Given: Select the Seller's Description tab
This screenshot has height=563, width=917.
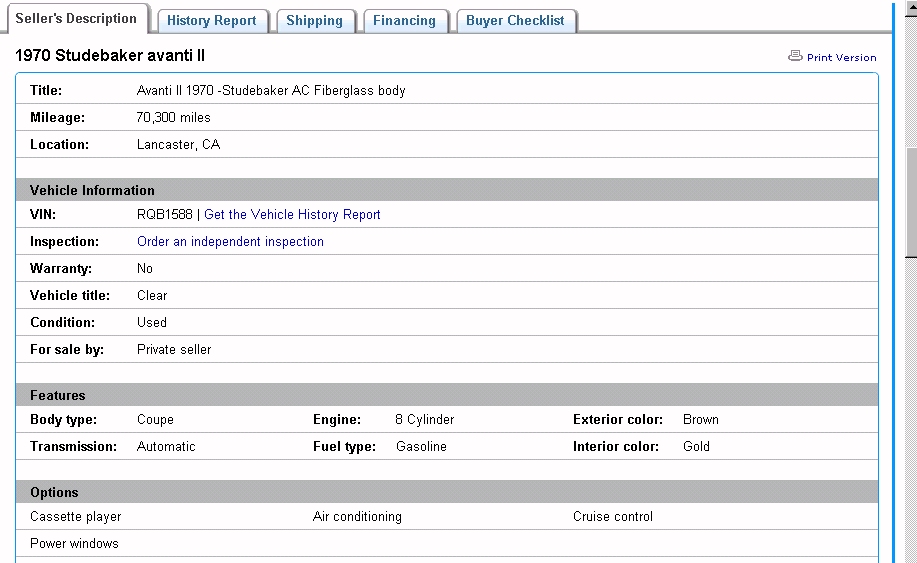Looking at the screenshot, I should (x=76, y=19).
